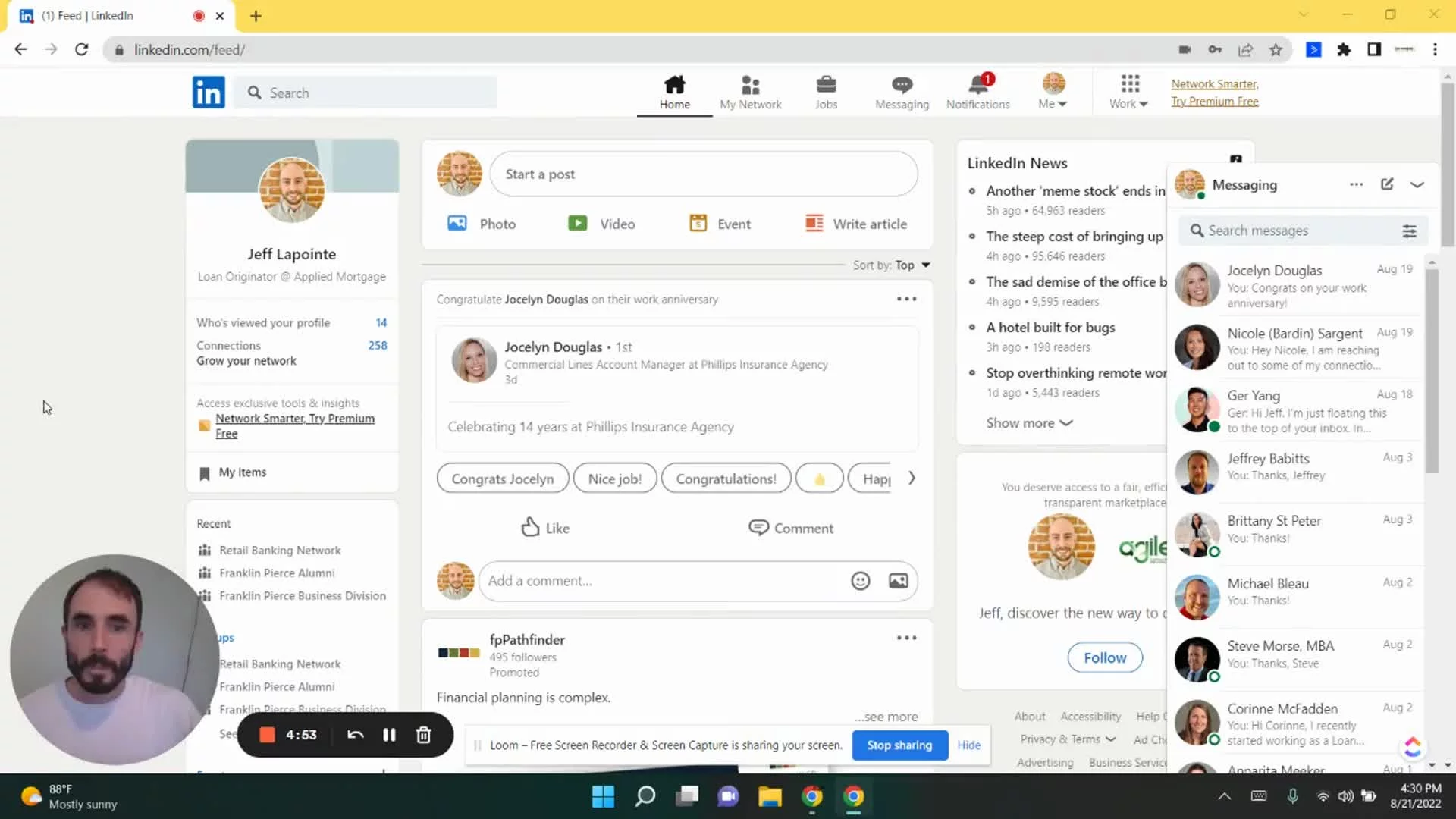Image resolution: width=1456 pixels, height=819 pixels.
Task: Click the Start a post field
Action: pos(704,174)
